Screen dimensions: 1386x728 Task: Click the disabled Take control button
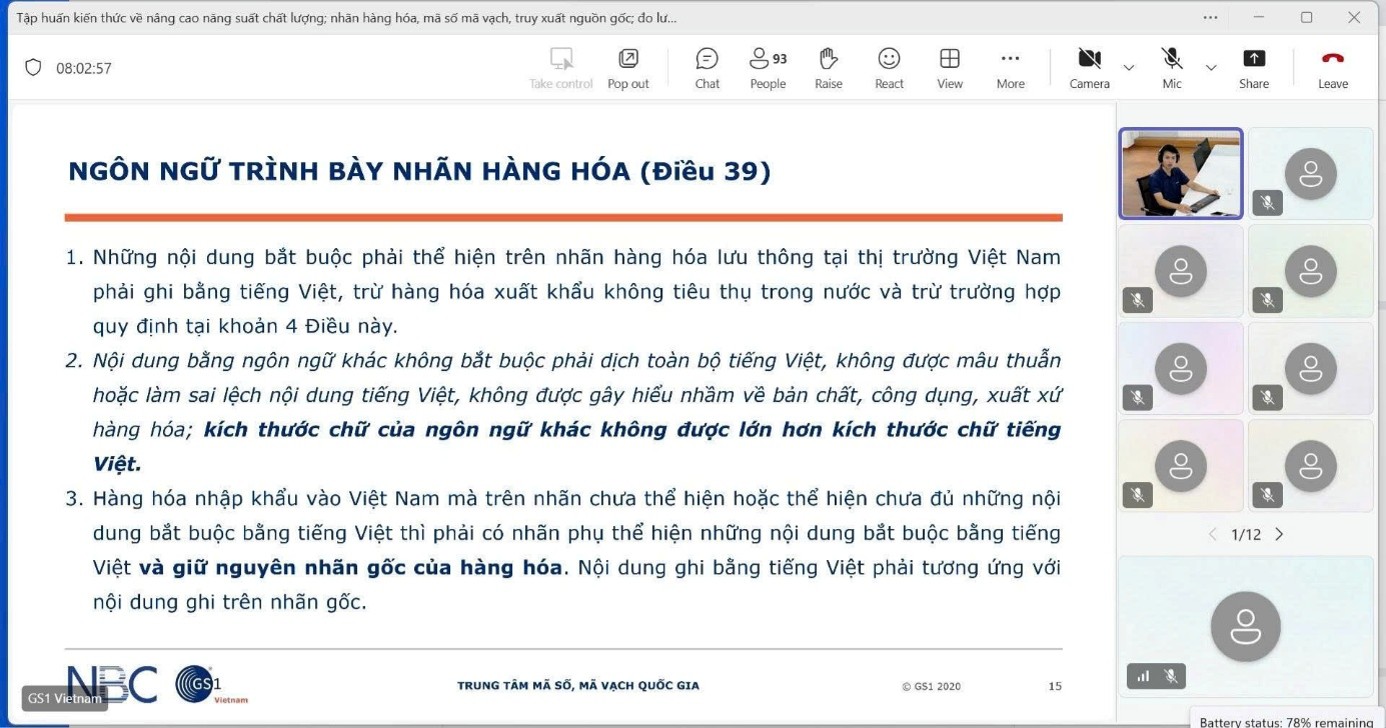[x=561, y=68]
